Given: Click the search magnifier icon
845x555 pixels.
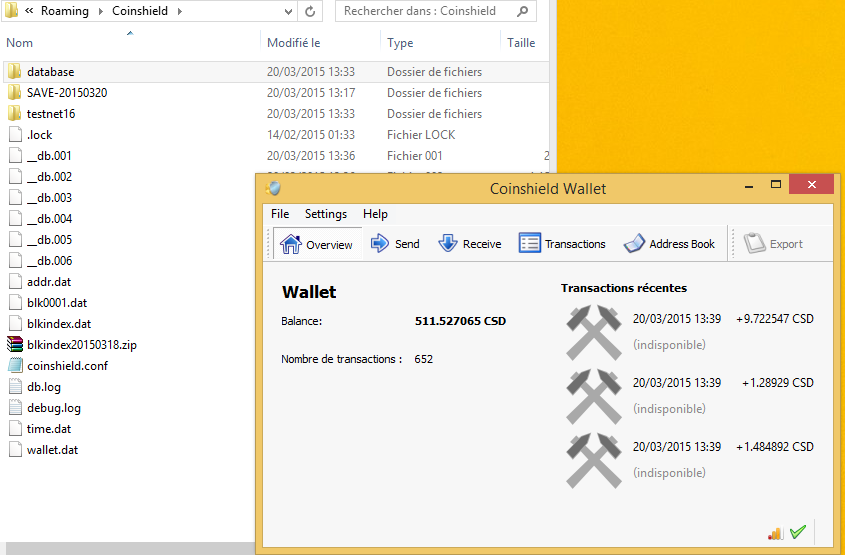Looking at the screenshot, I should click(522, 11).
